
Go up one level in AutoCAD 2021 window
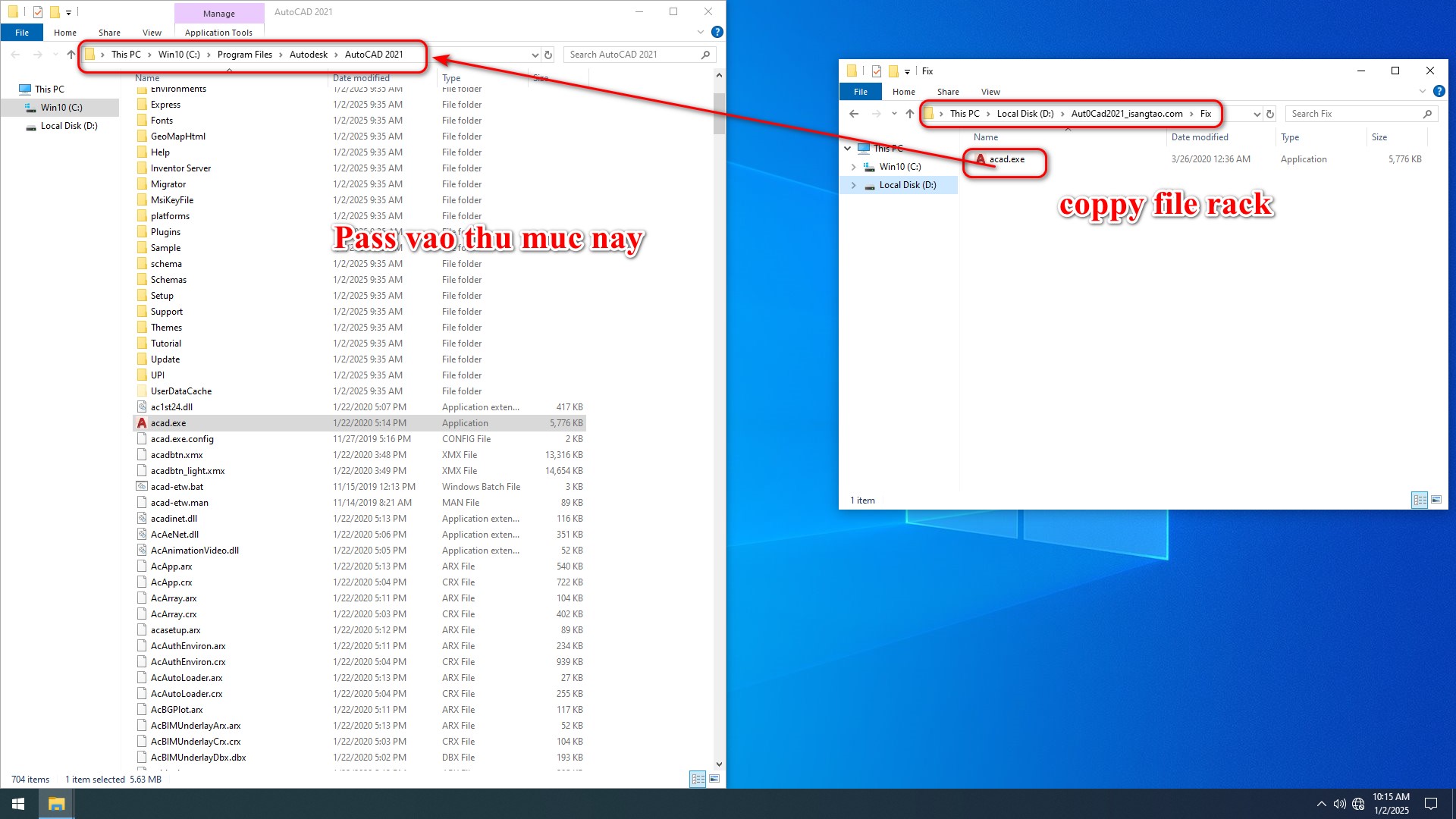[x=71, y=55]
